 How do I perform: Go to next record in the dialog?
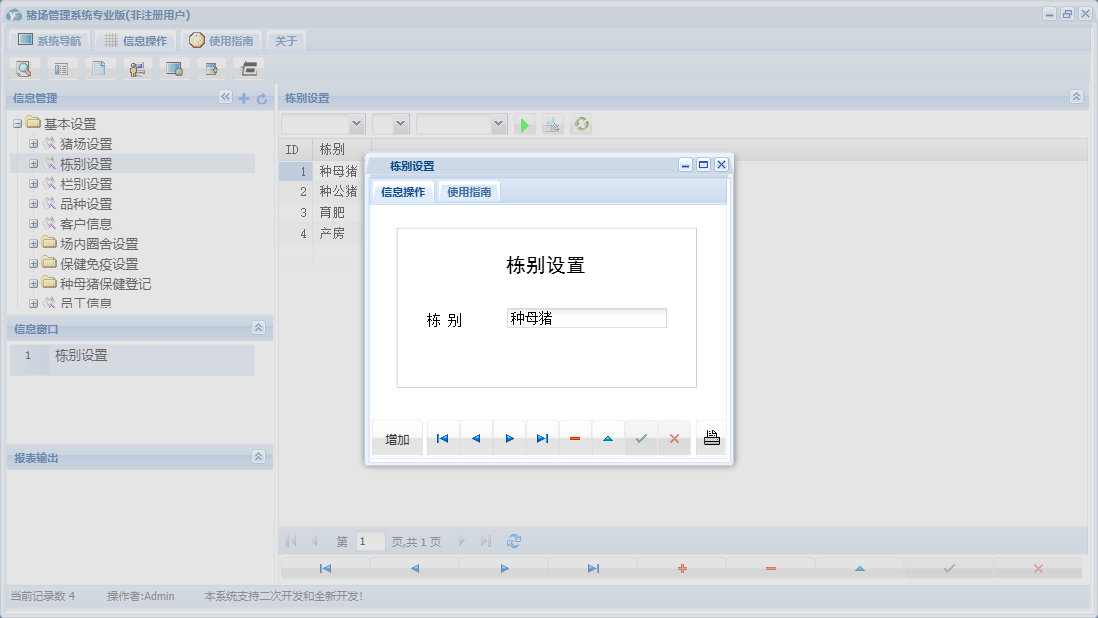(509, 438)
